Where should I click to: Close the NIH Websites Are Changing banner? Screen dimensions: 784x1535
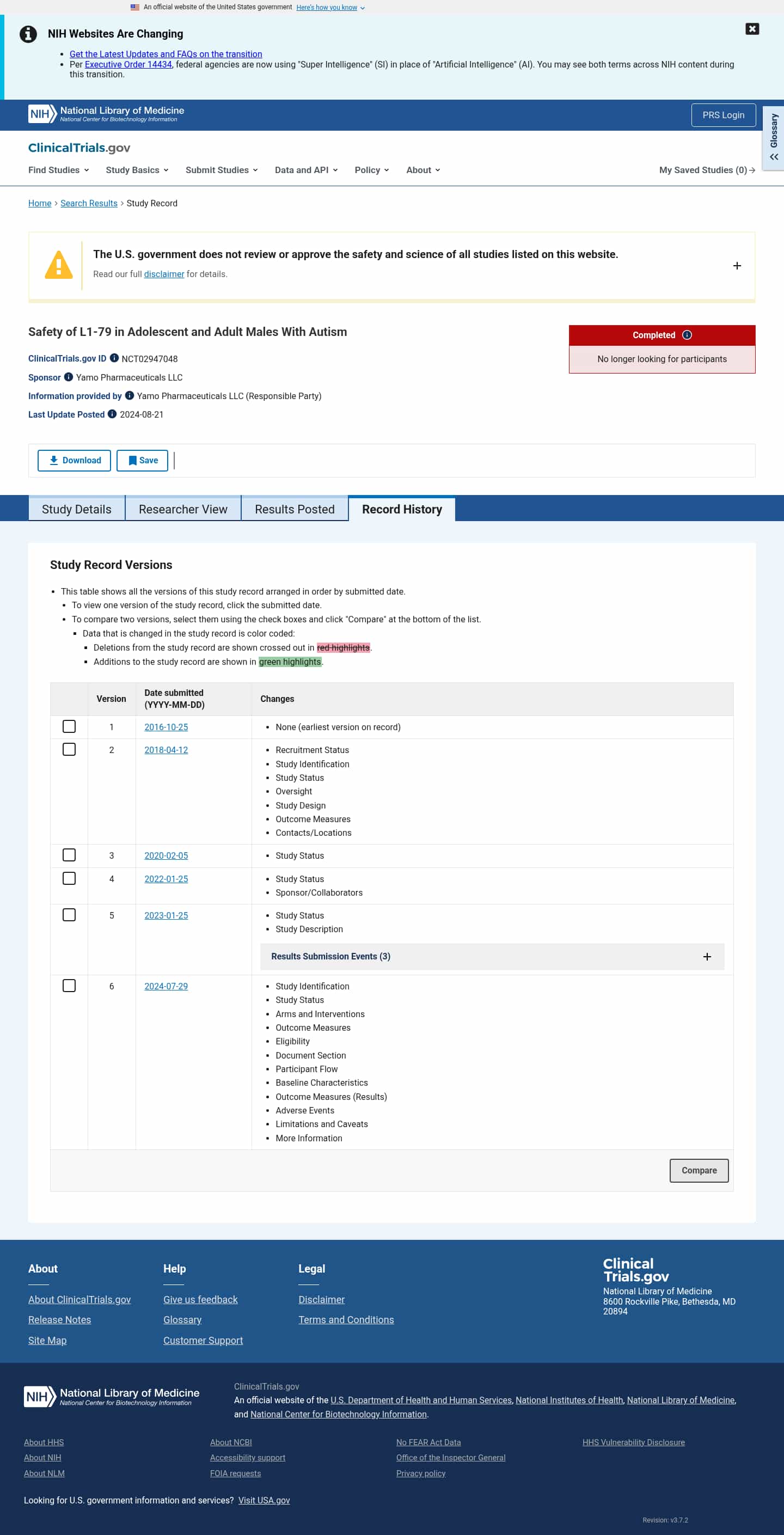(x=752, y=29)
